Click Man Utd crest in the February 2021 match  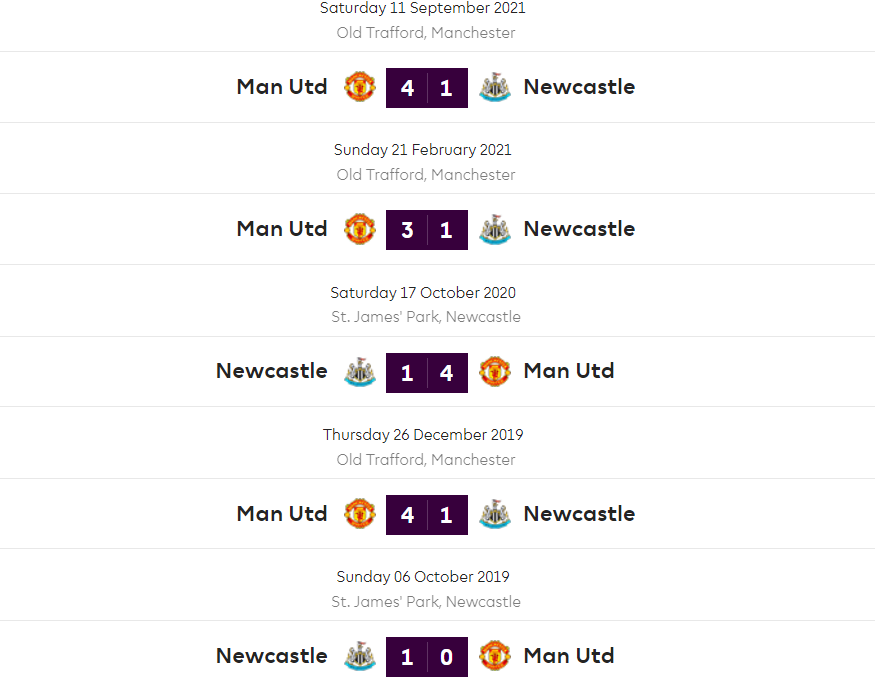click(359, 229)
